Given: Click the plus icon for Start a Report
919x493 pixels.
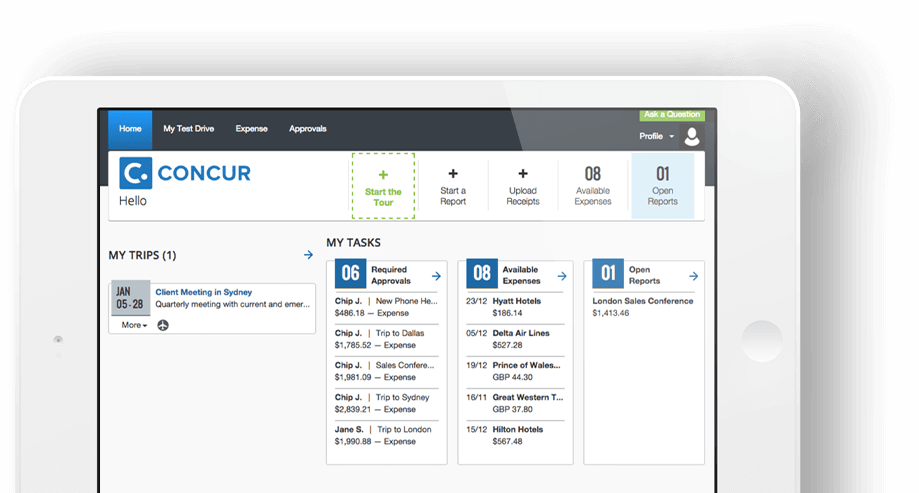Looking at the screenshot, I should (x=453, y=174).
